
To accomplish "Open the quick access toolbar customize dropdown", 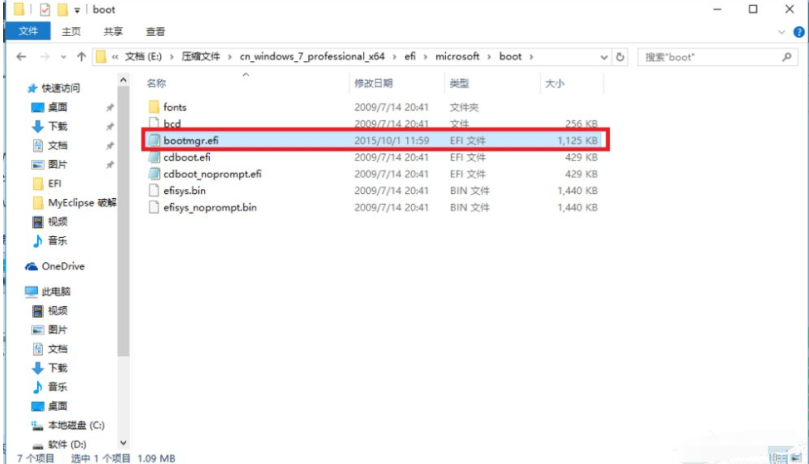I will [77, 10].
